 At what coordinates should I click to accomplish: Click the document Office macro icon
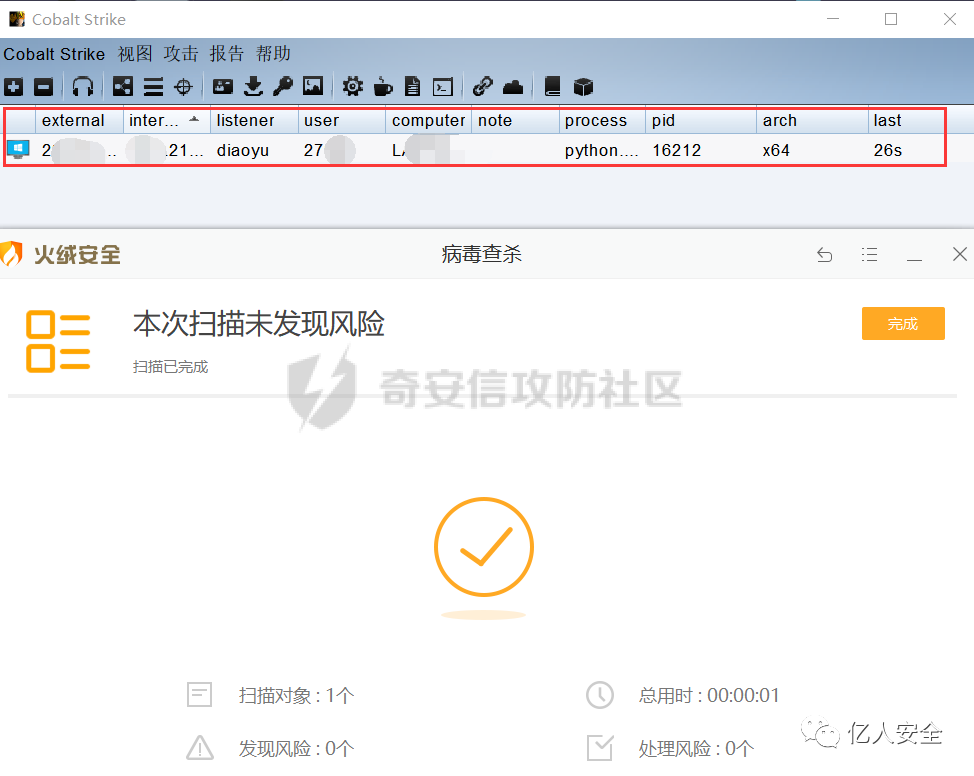pos(412,86)
